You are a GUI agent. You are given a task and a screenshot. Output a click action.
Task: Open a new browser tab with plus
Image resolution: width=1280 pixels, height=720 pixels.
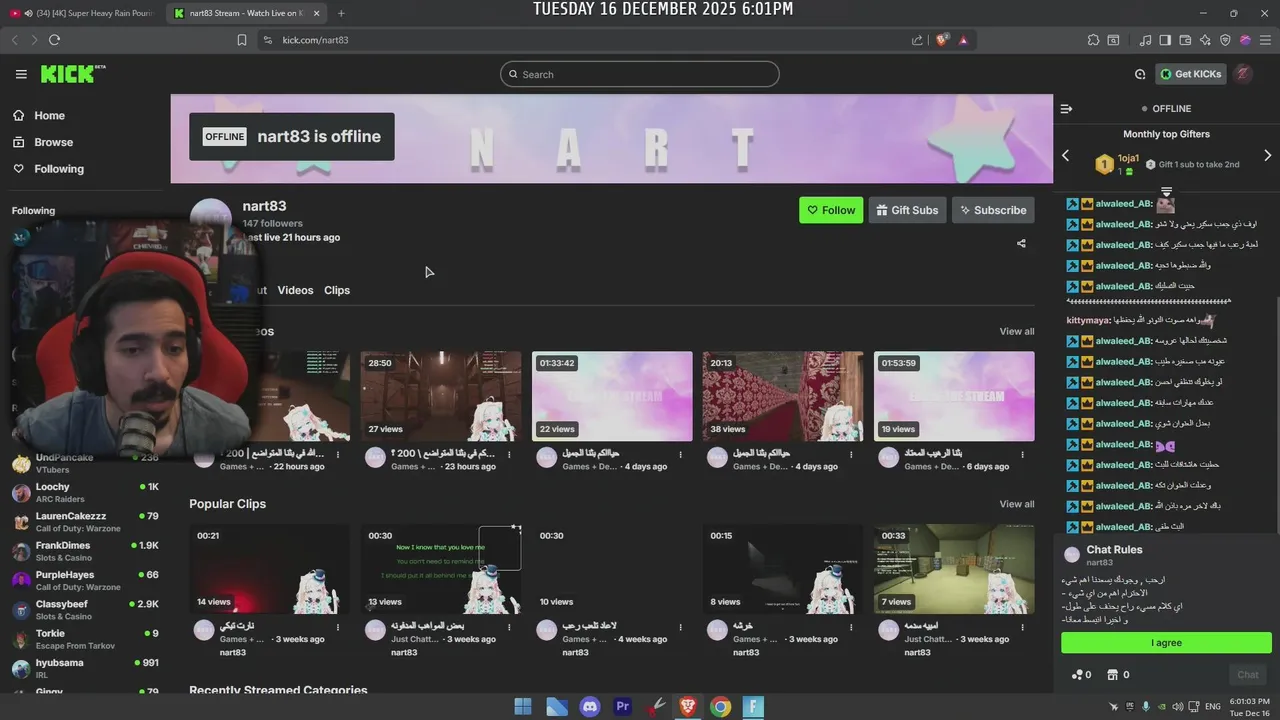coord(341,13)
